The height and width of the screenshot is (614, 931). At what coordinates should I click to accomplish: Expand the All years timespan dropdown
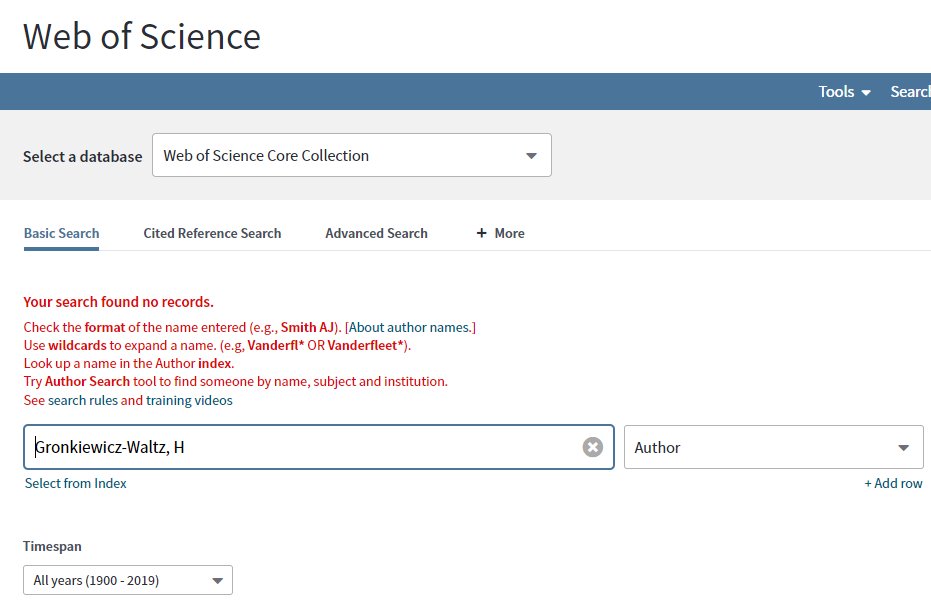click(x=128, y=580)
